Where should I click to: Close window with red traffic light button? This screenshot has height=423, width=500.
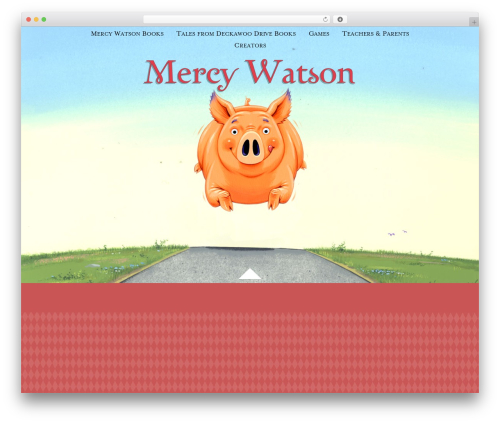(29, 19)
